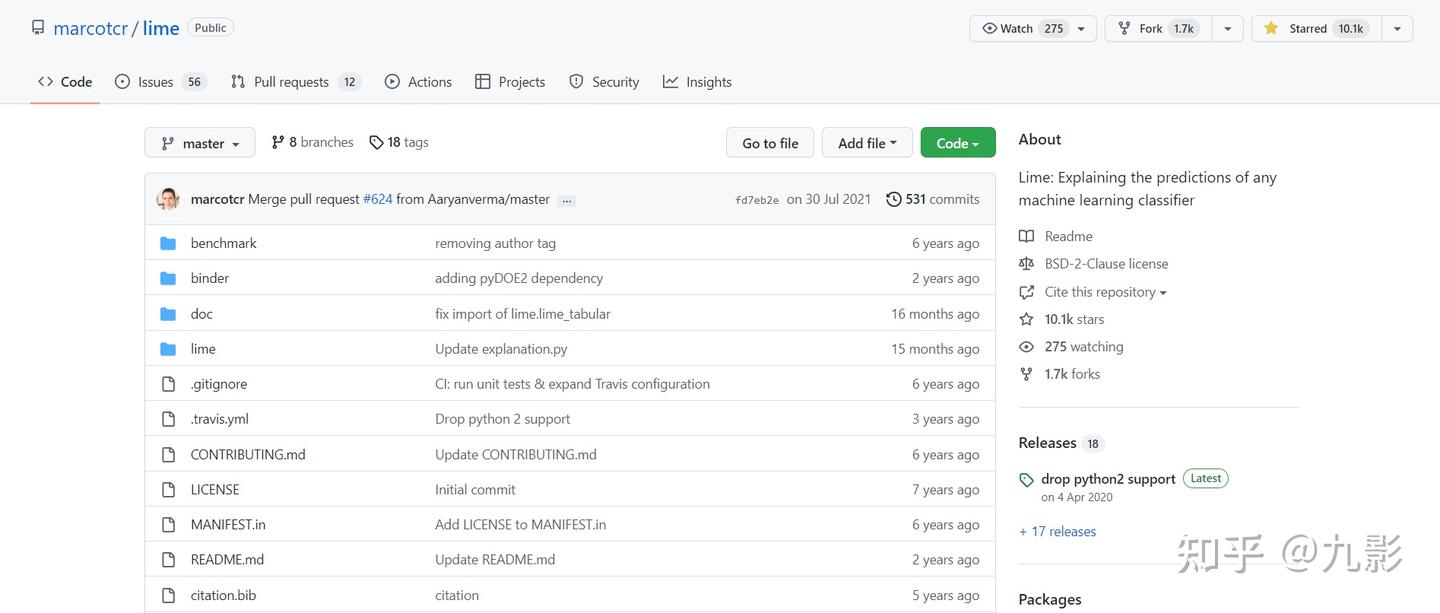
Task: Click the repository book icon beside marcotcr
Action: 38,28
